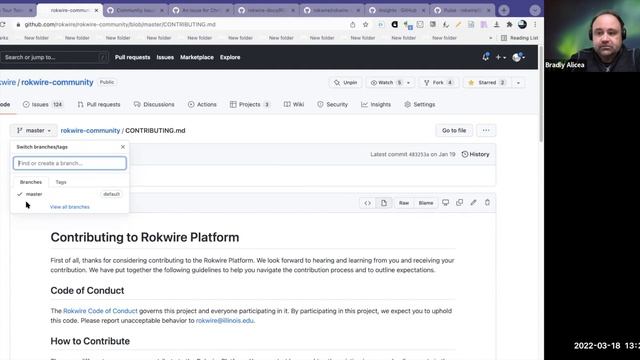Screen dimensions: 640x360
Task: Close the Switch branches/tags popup
Action: coord(123,147)
